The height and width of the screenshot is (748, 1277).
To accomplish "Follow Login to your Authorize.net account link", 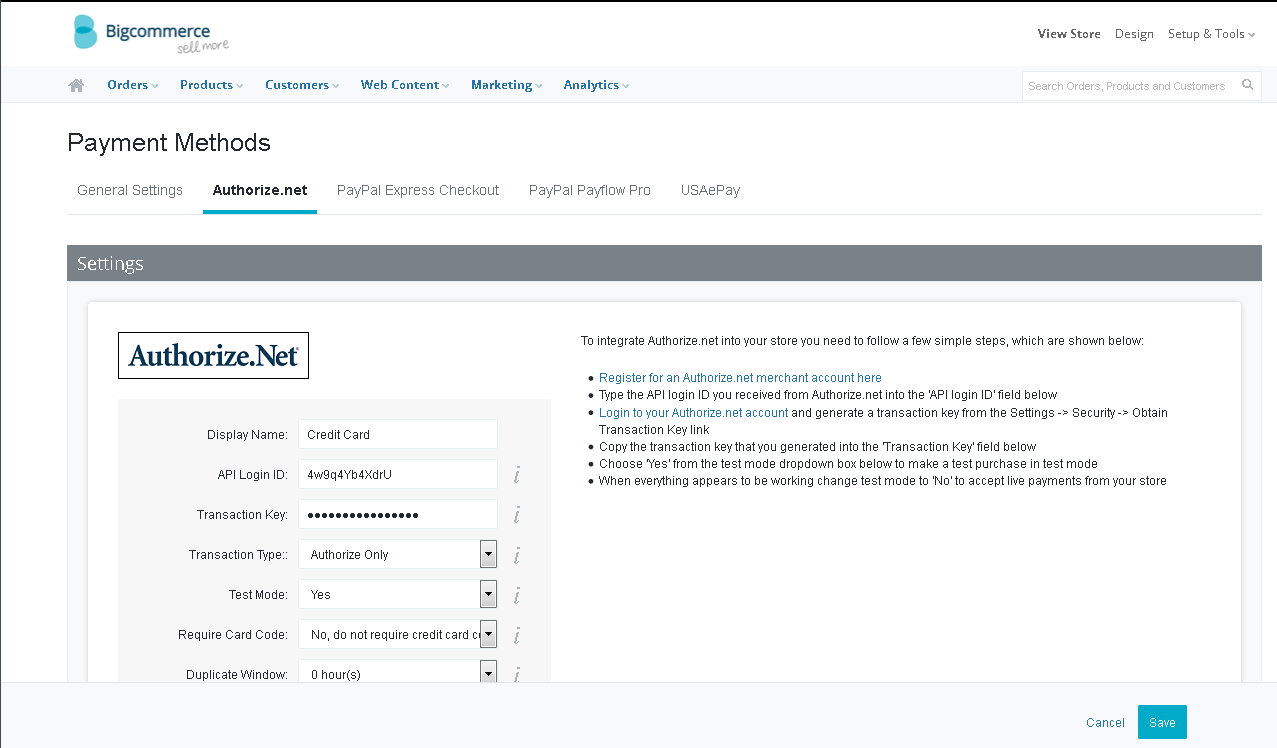I will click(694, 413).
